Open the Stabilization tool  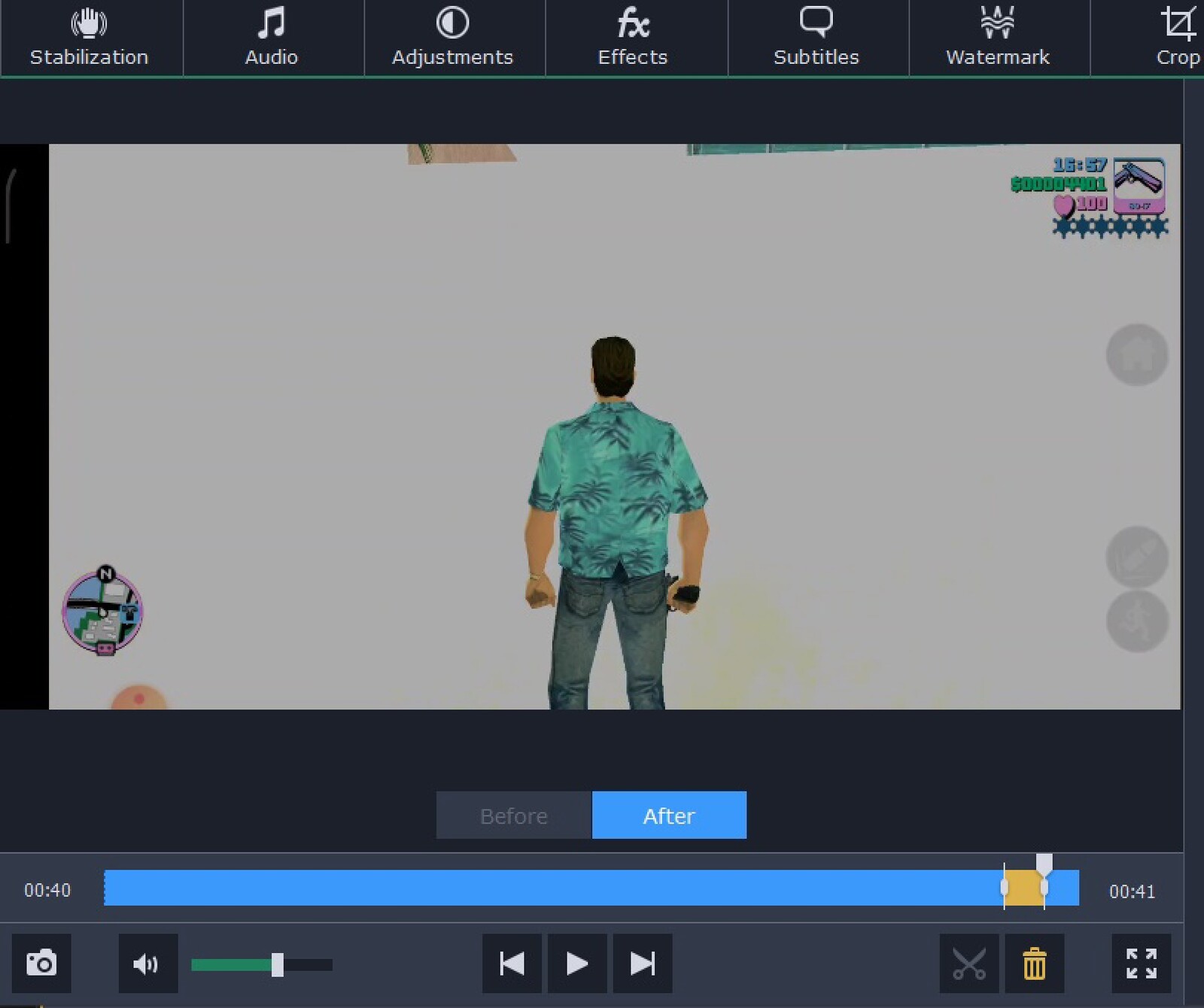point(90,38)
